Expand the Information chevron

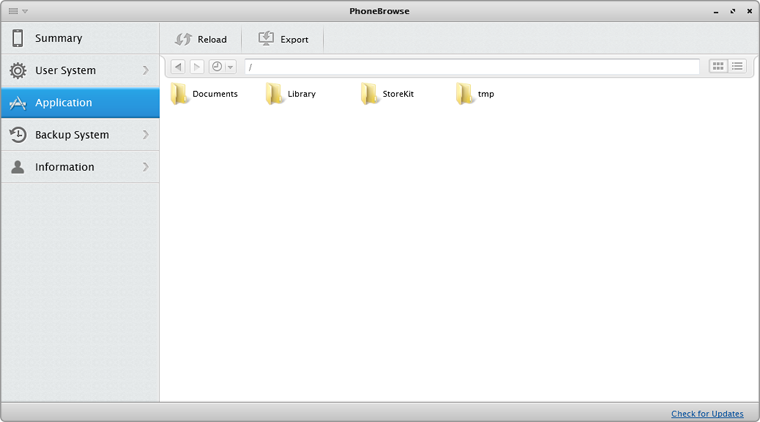point(145,167)
